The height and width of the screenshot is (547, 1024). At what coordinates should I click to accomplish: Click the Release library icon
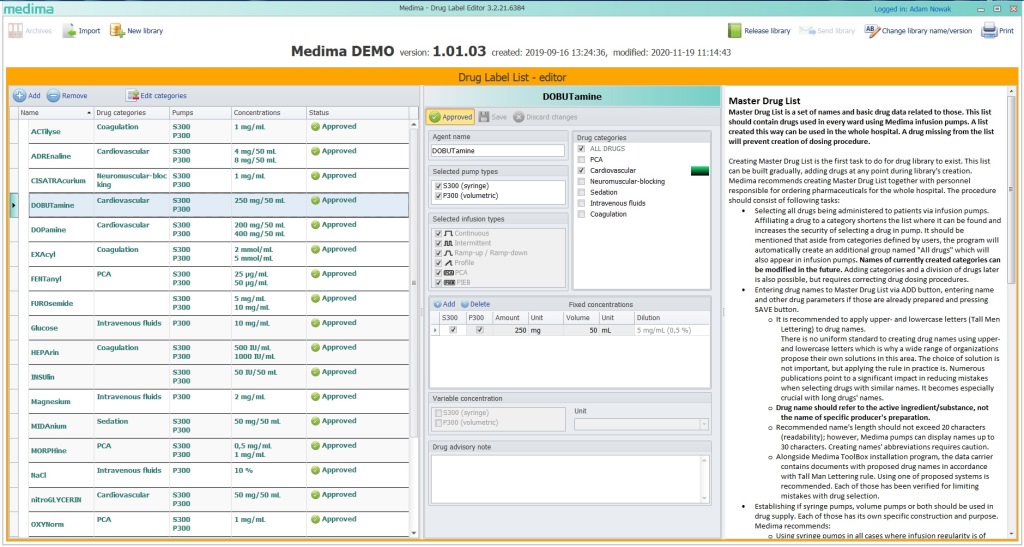click(734, 31)
